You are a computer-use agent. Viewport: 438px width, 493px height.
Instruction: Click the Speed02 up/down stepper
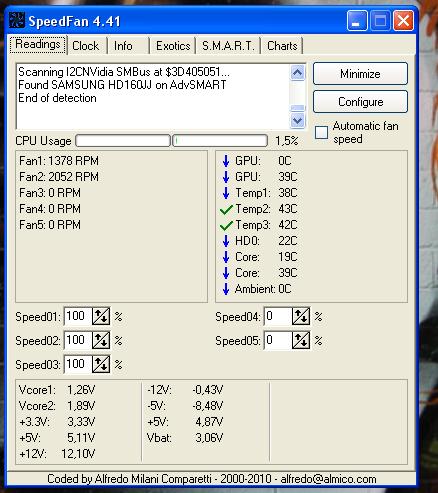tap(101, 340)
